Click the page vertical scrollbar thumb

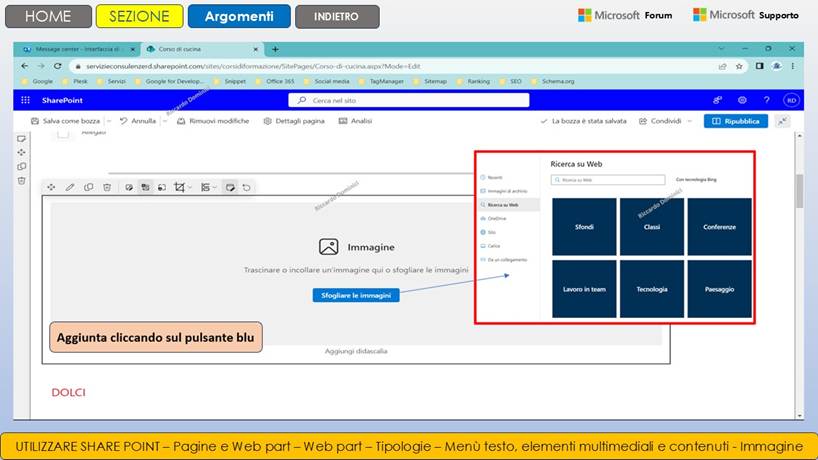point(799,191)
